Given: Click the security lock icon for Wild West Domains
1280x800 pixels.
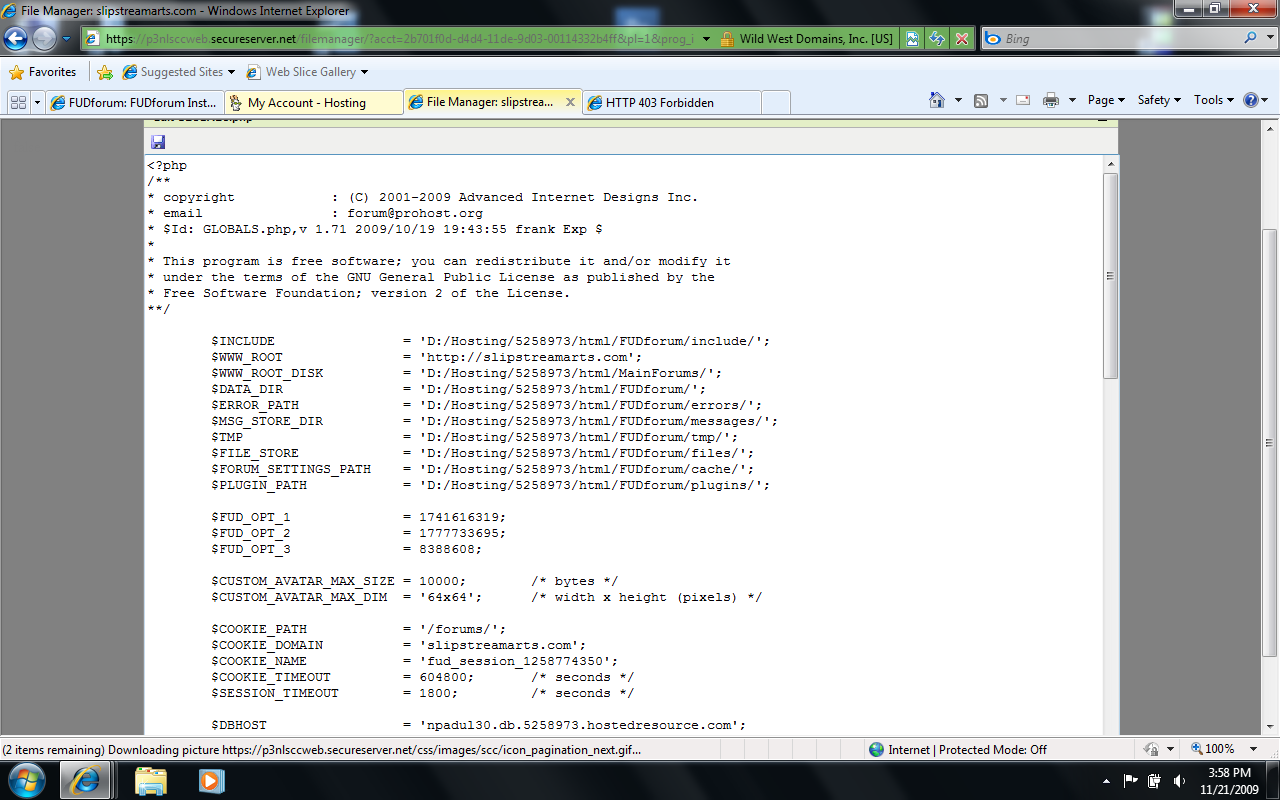Looking at the screenshot, I should [x=727, y=39].
